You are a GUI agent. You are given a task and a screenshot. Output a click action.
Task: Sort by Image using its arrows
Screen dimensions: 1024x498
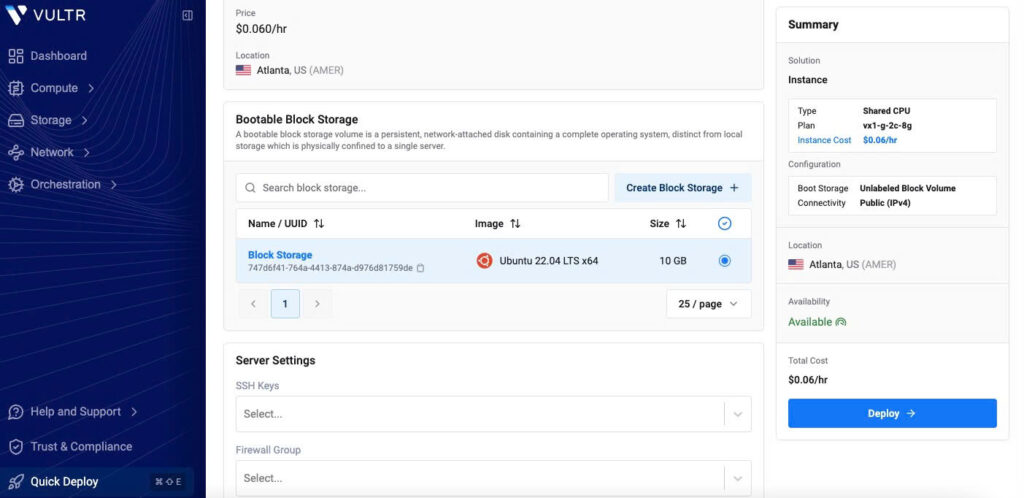515,223
